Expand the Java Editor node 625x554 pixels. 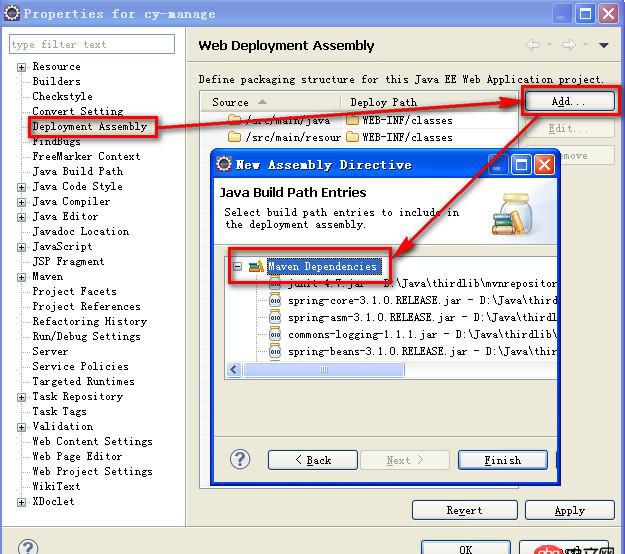(22, 217)
